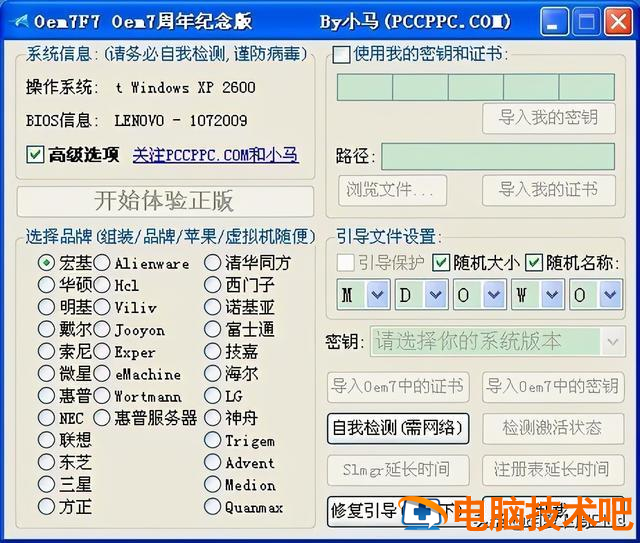Select the 华硕 brand radio button

[47, 285]
